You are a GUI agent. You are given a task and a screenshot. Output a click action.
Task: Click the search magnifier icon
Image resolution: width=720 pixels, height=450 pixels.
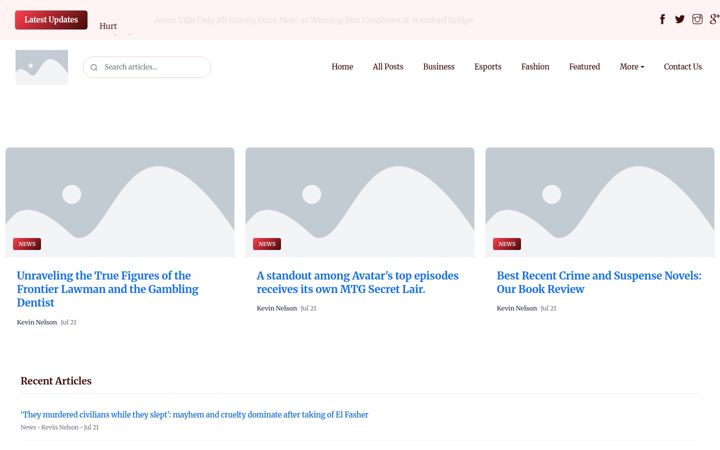(94, 68)
